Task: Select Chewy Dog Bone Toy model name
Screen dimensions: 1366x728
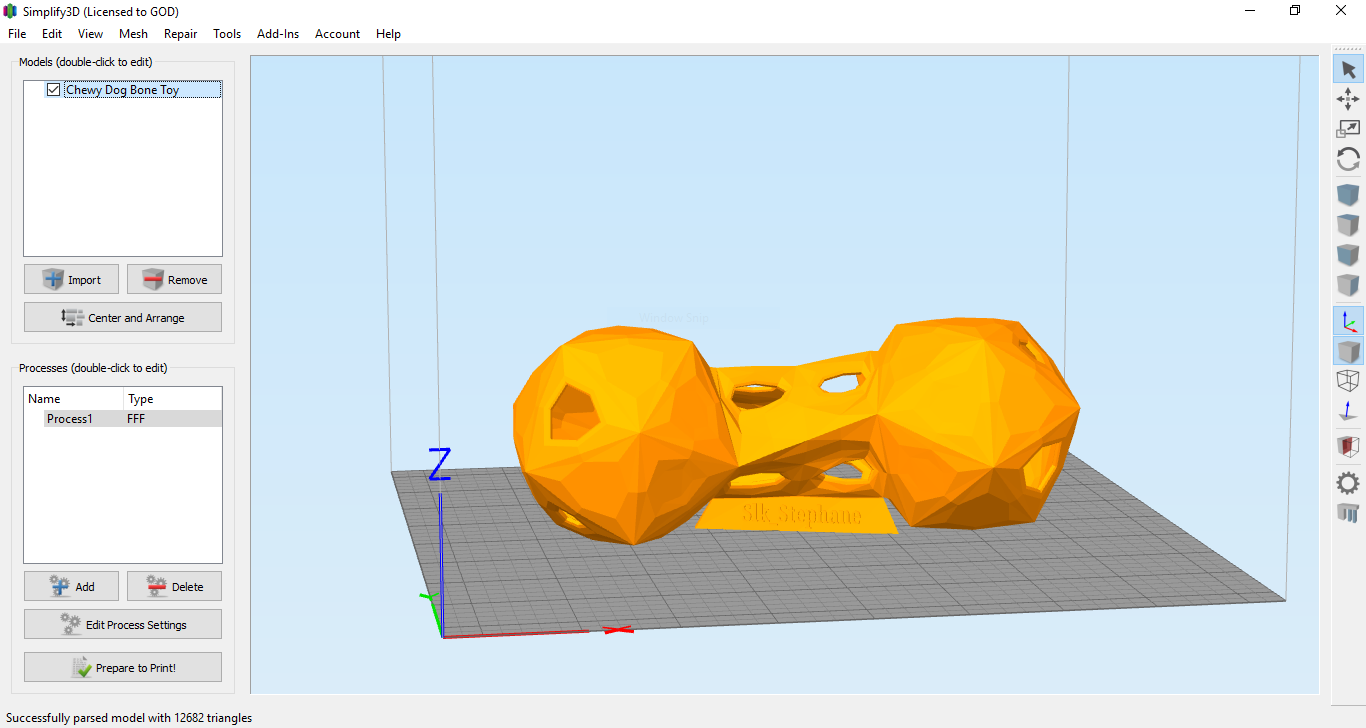Action: [123, 90]
